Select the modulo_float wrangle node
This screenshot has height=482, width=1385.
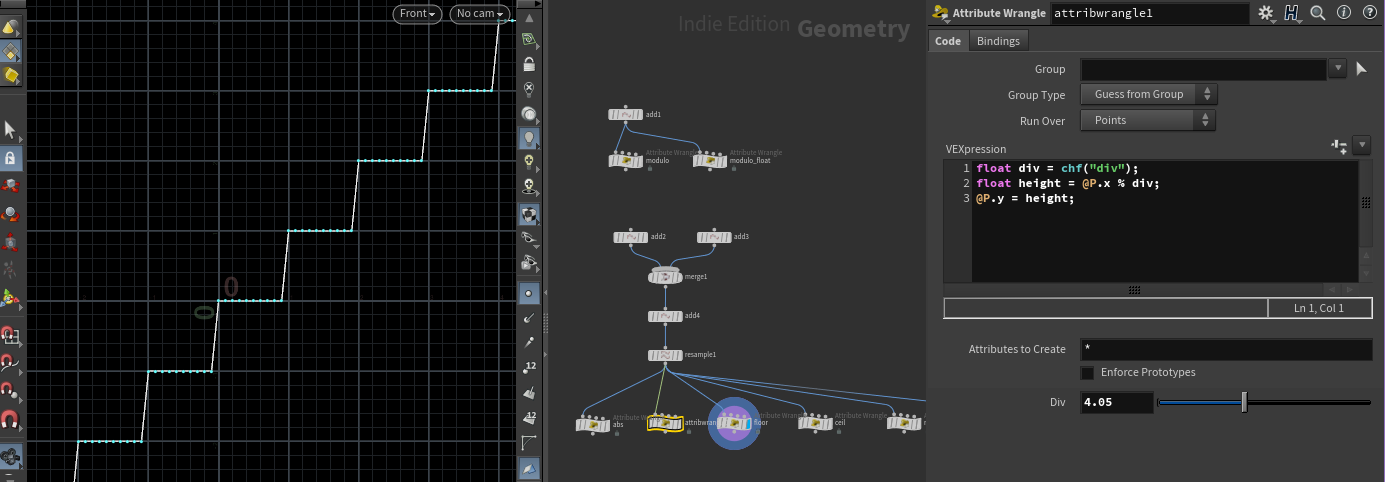click(710, 160)
